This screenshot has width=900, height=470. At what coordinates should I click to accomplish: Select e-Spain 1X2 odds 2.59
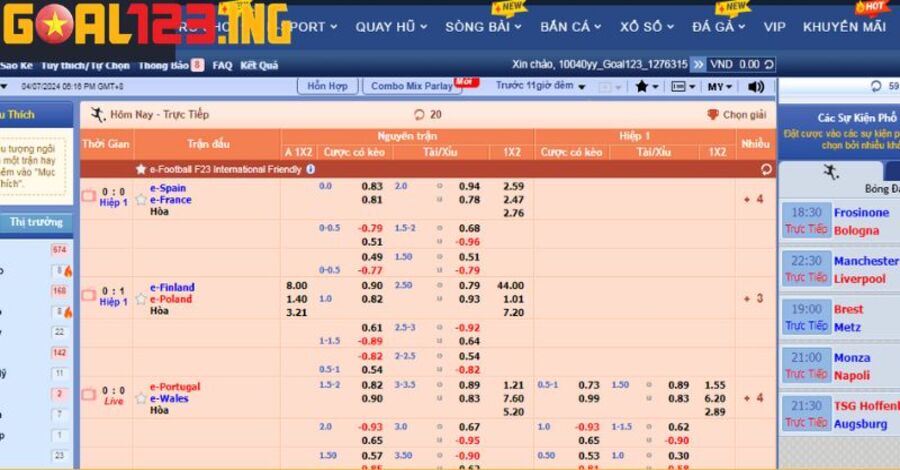[513, 187]
